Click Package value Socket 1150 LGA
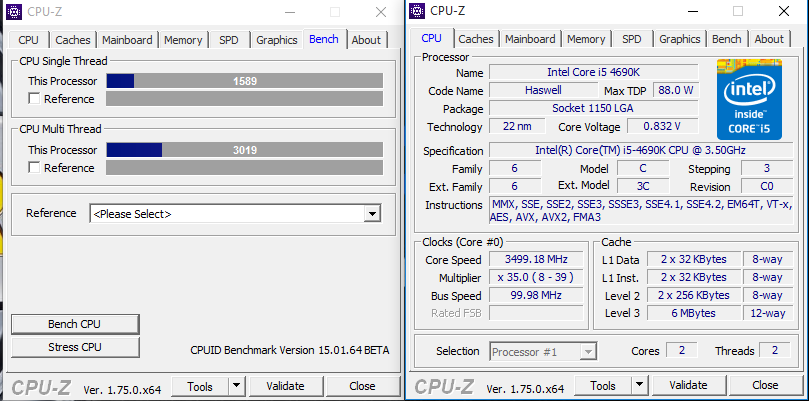This screenshot has height=401, width=809. click(x=593, y=108)
